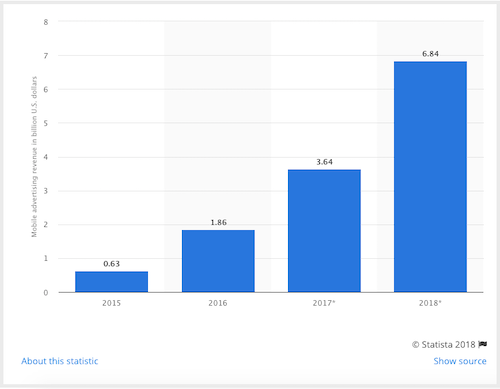Click the 2017* x-axis label
Screen dimensions: 500x389
coord(324,303)
